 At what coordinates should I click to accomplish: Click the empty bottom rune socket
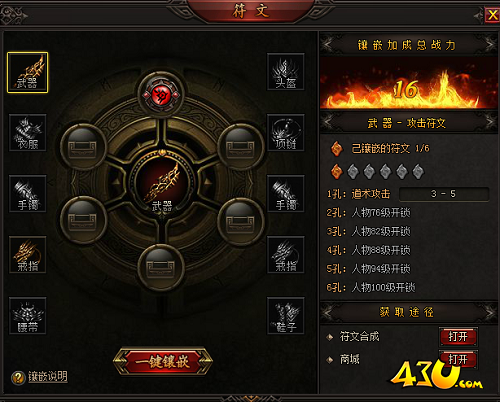pyautogui.click(x=161, y=268)
